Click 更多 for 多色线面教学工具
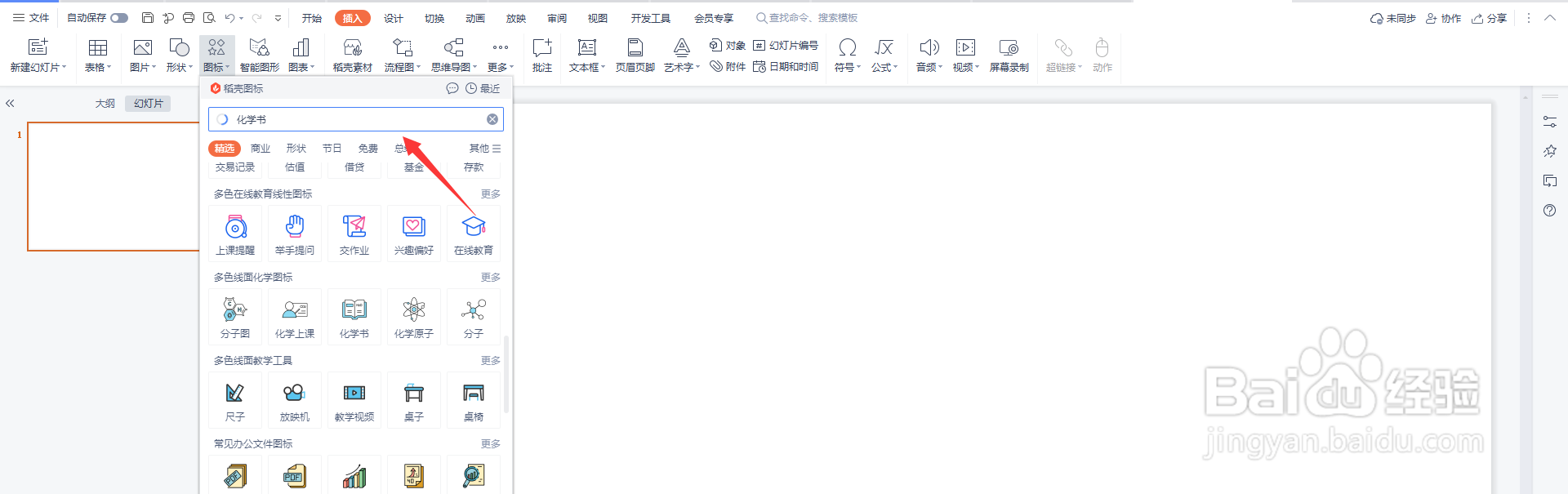The height and width of the screenshot is (494, 1568). coord(491,361)
